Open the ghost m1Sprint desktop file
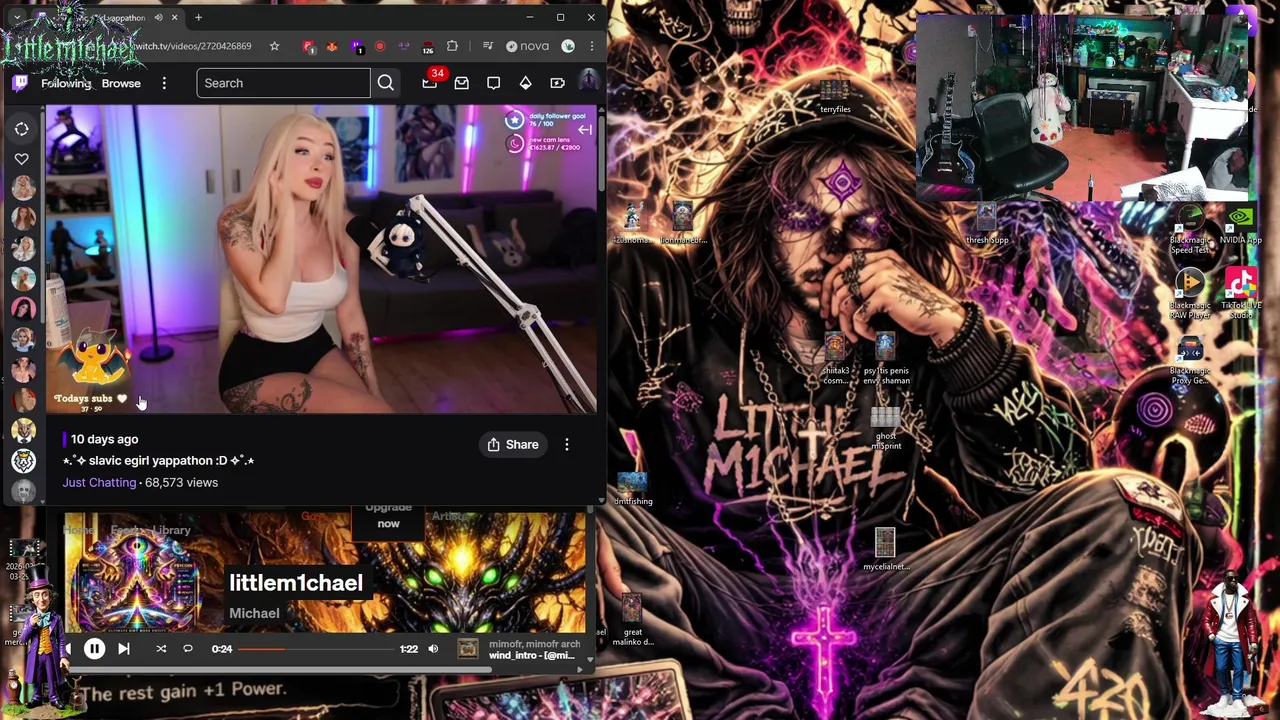Image resolution: width=1280 pixels, height=720 pixels. pyautogui.click(x=885, y=427)
